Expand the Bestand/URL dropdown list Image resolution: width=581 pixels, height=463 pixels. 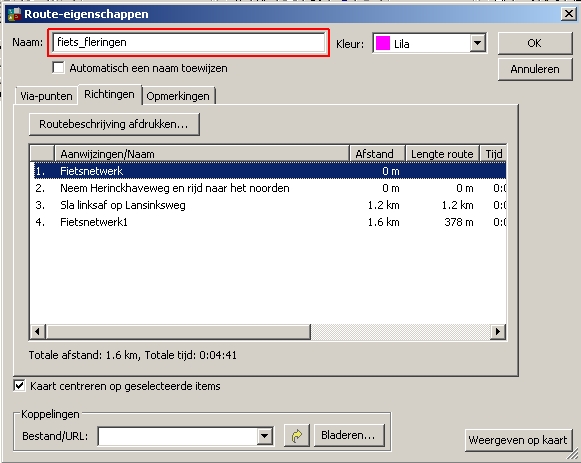pyautogui.click(x=265, y=436)
